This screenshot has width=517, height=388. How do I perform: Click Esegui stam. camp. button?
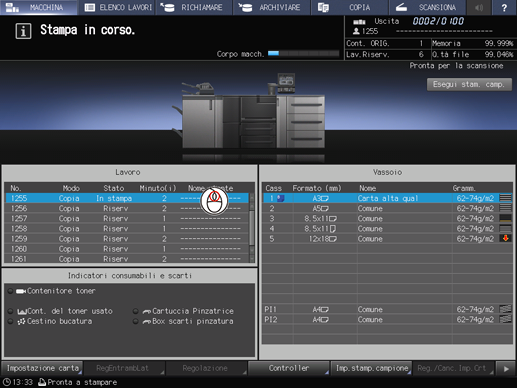click(469, 85)
